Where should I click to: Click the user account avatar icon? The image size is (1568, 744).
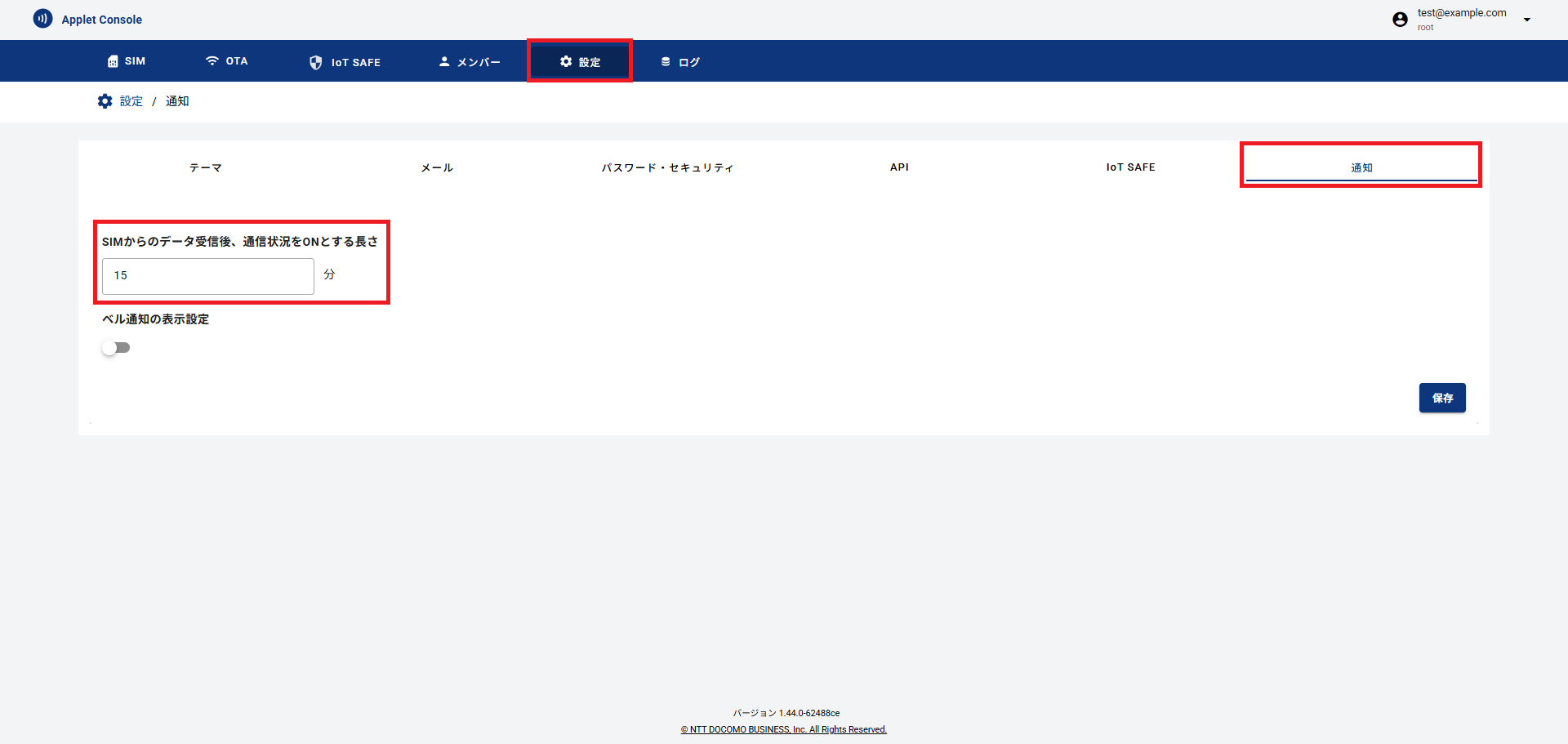(1399, 19)
